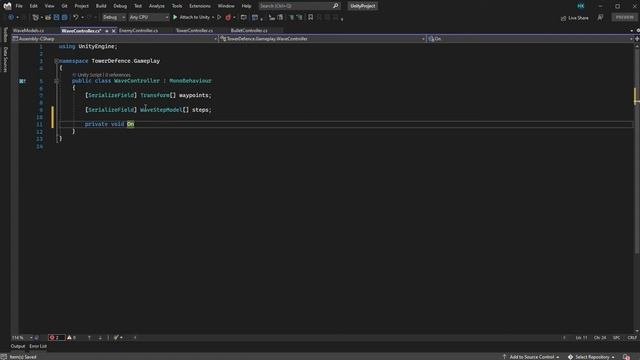Click the Save All toolbar icon
This screenshot has width=640, height=360.
coord(64,18)
